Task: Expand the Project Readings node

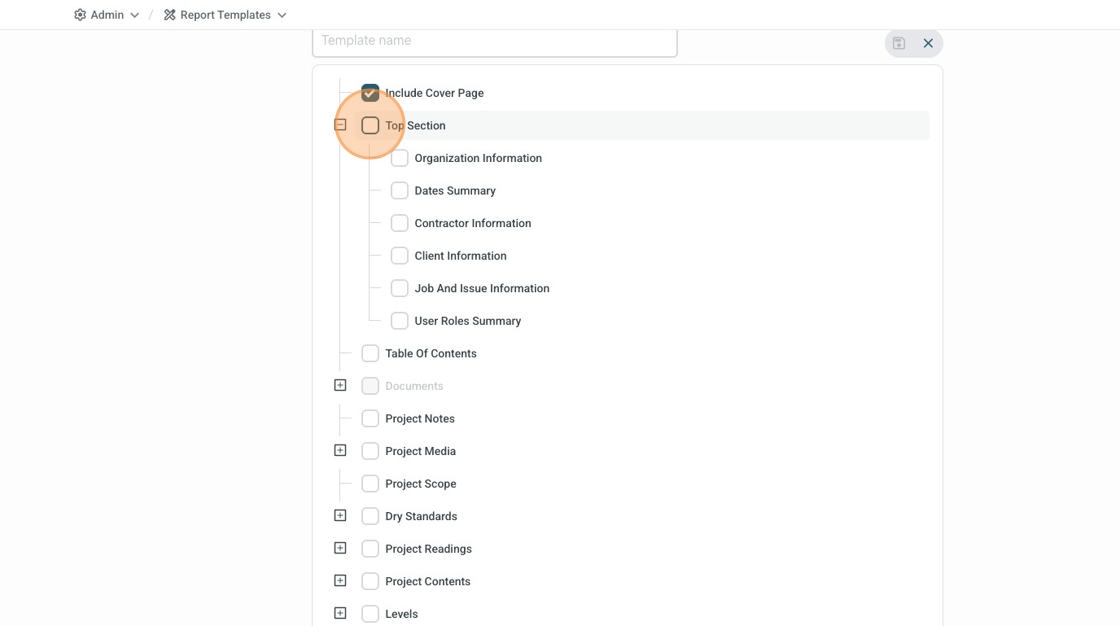Action: tap(340, 548)
